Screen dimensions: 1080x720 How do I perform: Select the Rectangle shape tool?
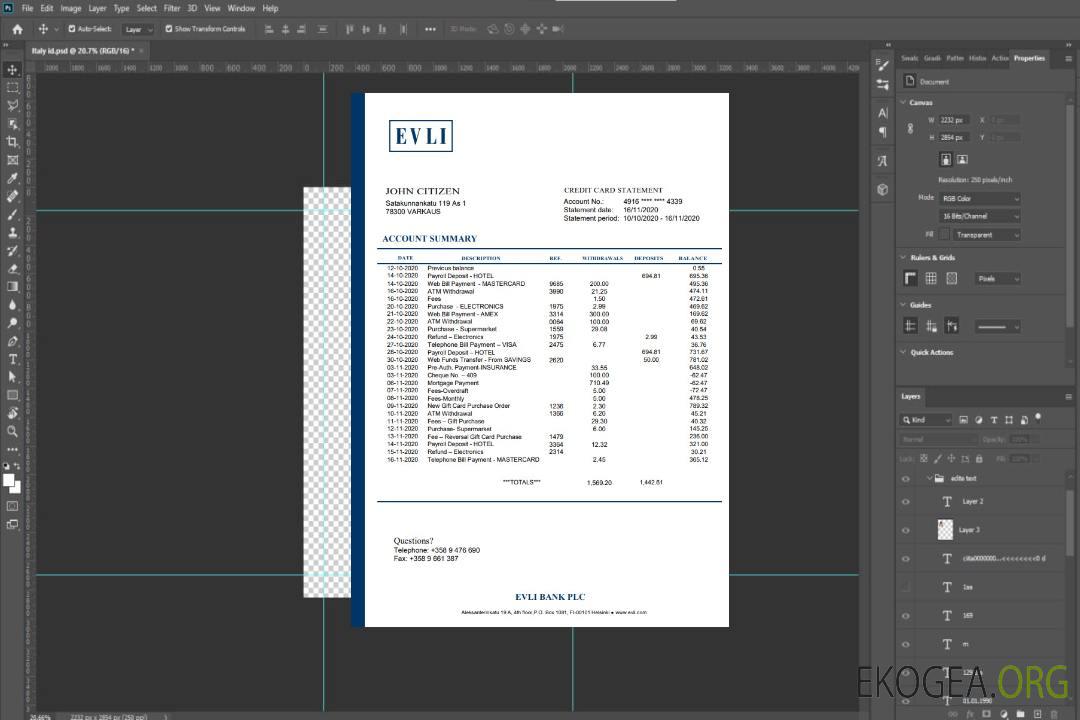click(x=12, y=395)
